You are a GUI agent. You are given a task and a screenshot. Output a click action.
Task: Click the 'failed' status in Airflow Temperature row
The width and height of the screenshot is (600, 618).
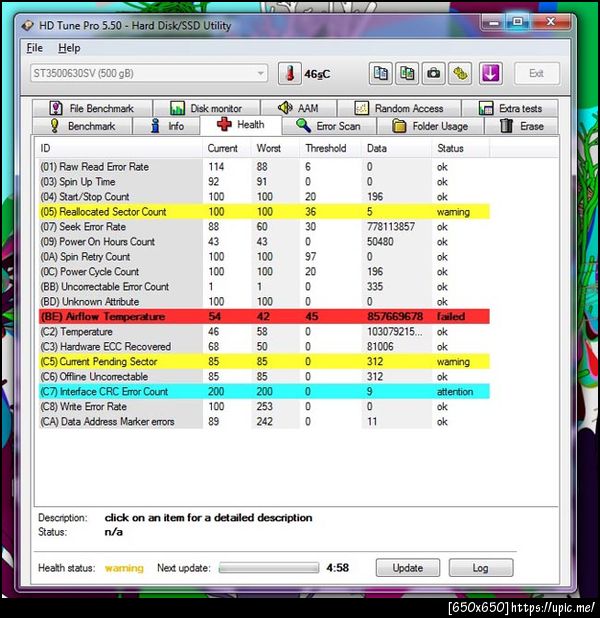(451, 316)
